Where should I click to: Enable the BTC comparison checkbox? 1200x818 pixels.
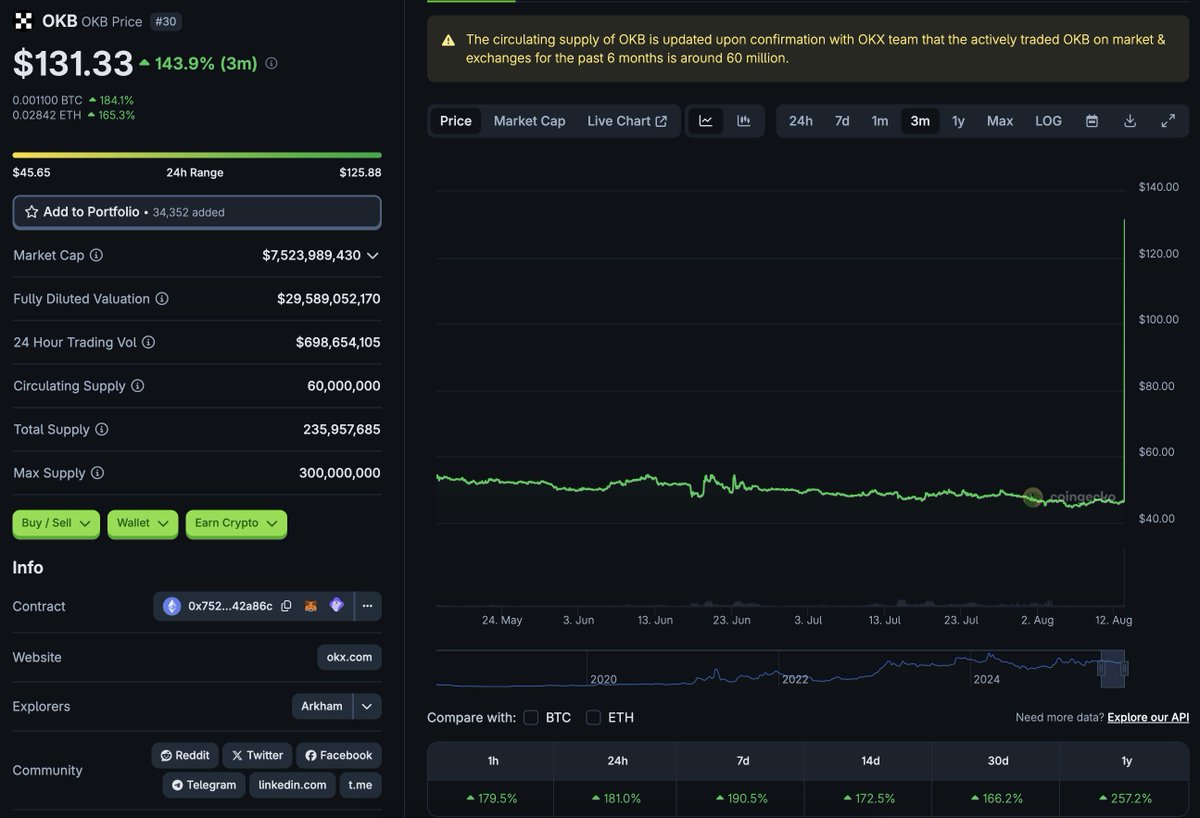531,718
